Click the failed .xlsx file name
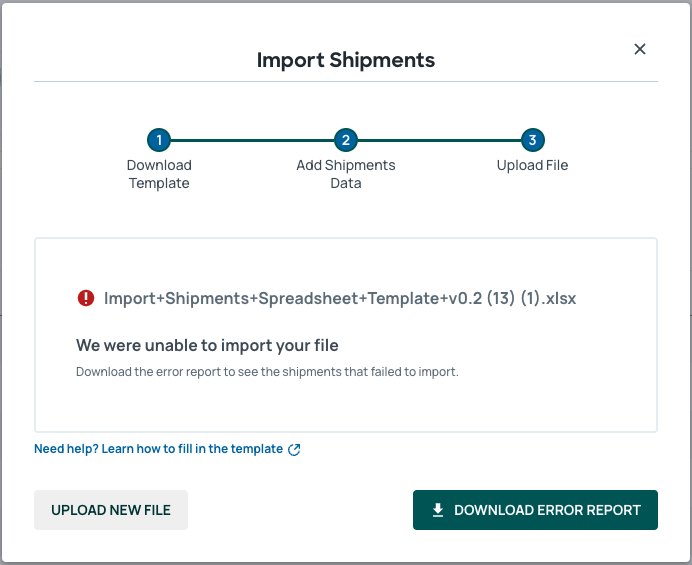The width and height of the screenshot is (692, 565). click(340, 298)
